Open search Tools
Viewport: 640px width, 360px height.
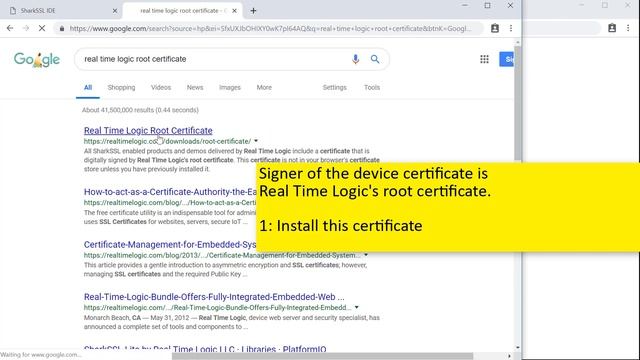(x=372, y=87)
